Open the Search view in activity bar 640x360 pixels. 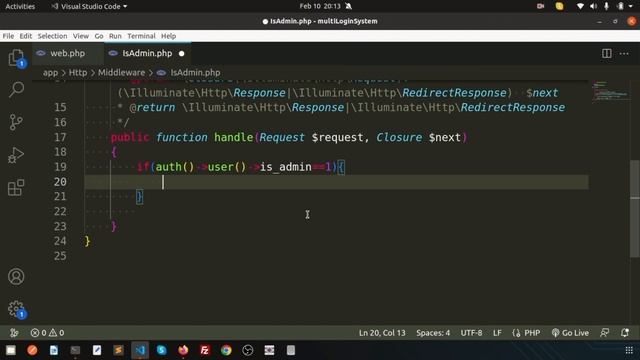point(16,89)
